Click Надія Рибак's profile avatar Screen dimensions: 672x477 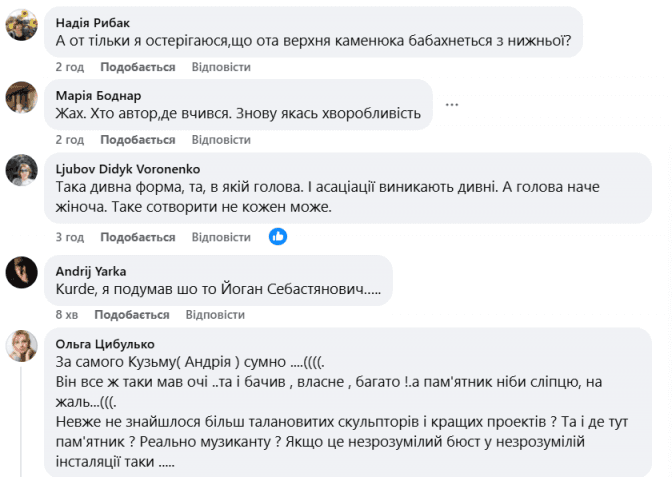[22, 25]
